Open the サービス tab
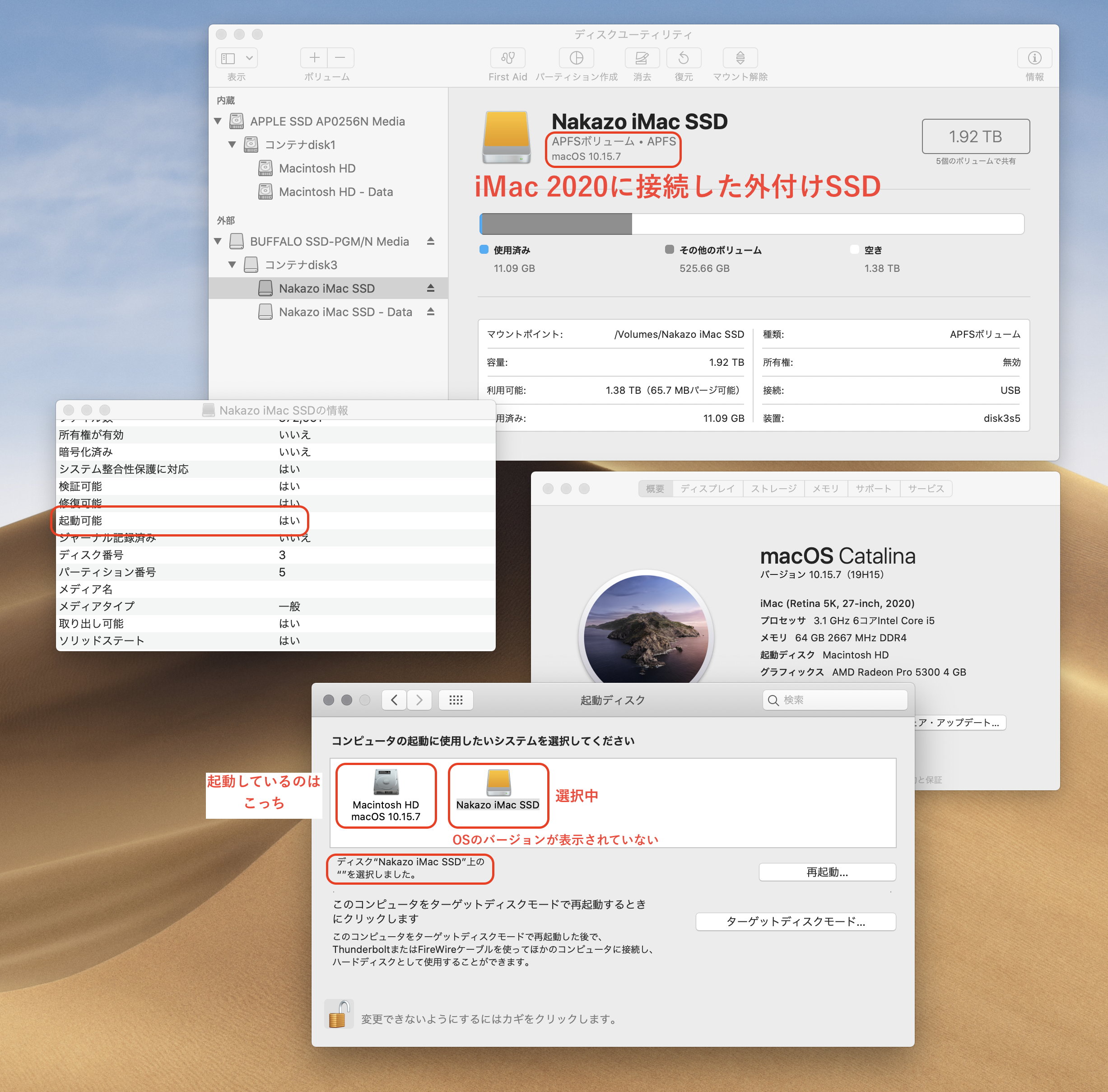 [x=926, y=489]
